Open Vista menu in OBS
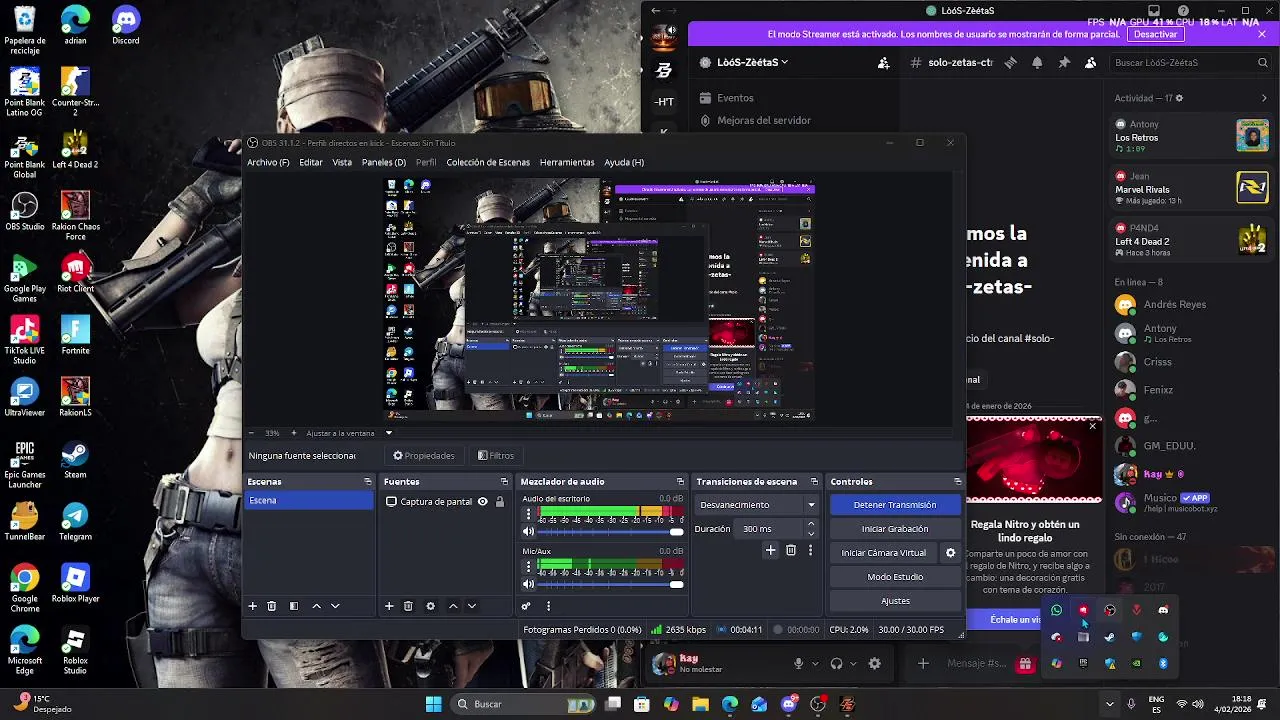The width and height of the screenshot is (1280, 720). 342,162
